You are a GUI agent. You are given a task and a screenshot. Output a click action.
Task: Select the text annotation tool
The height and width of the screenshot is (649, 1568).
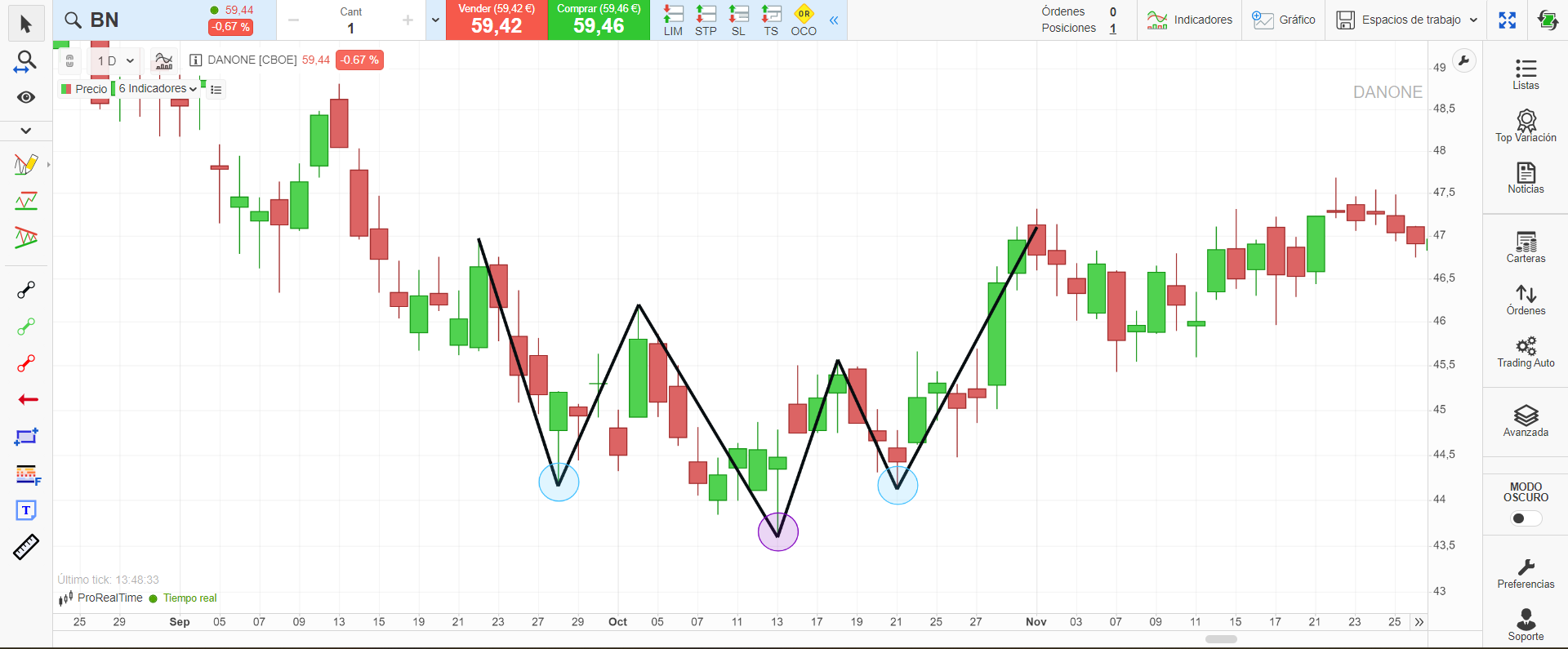[26, 510]
